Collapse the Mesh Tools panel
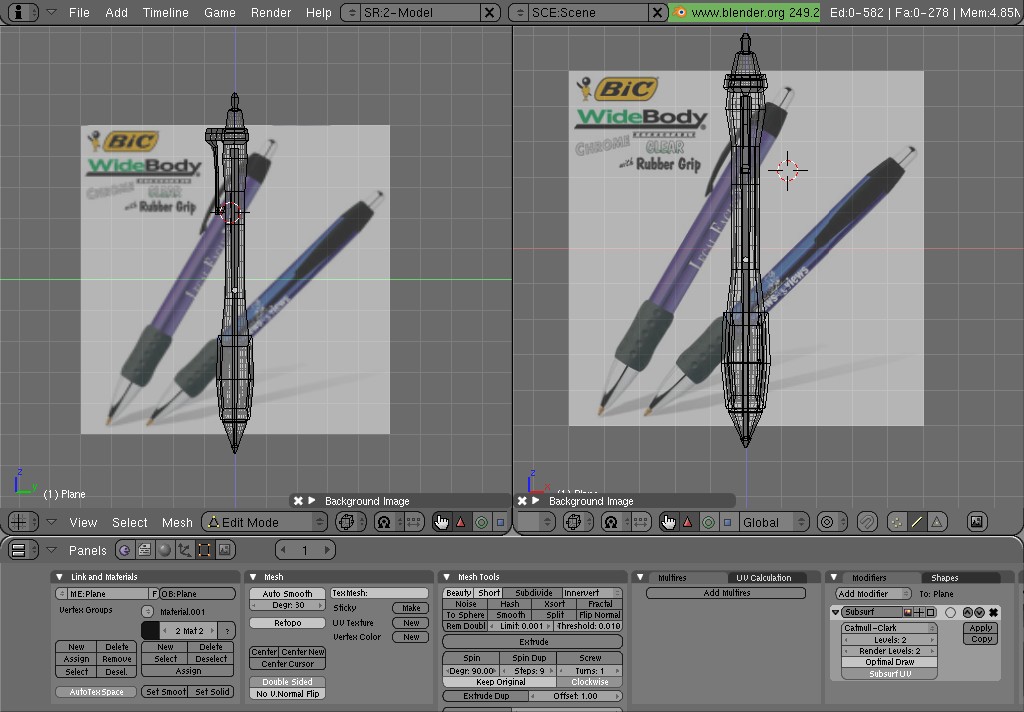The image size is (1024, 712). point(447,577)
